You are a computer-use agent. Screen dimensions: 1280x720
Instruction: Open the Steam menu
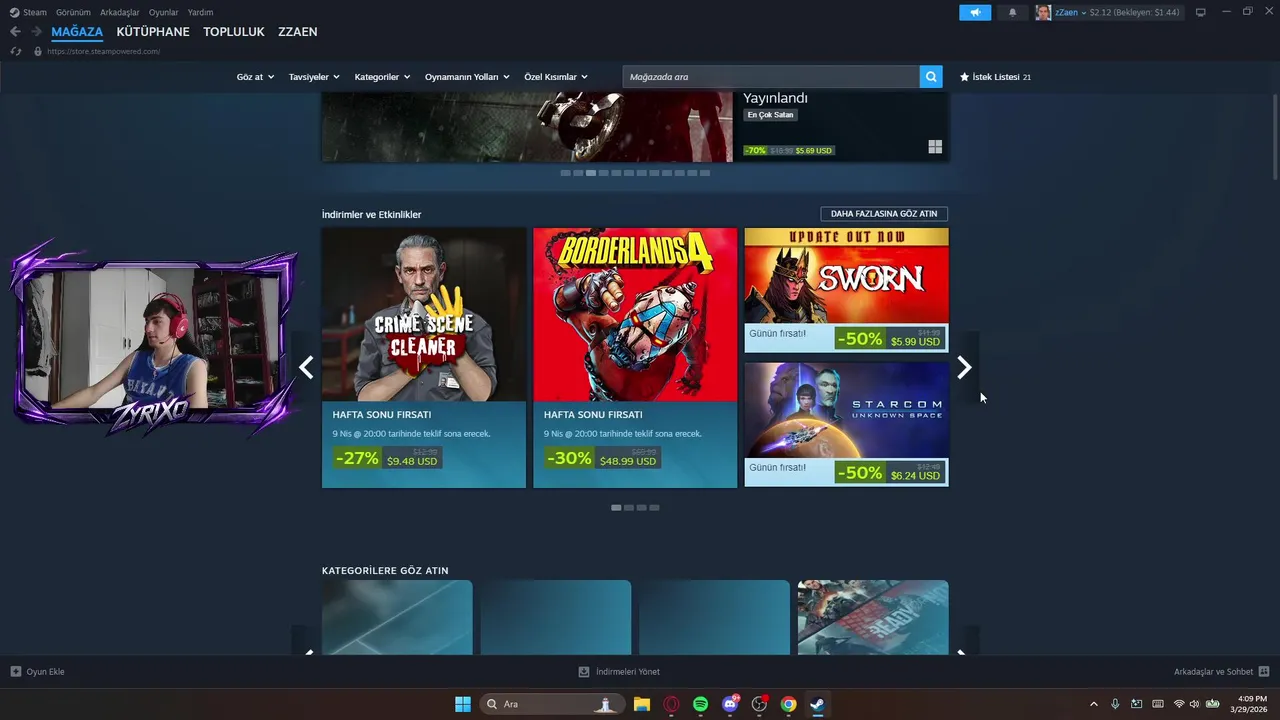[29, 12]
